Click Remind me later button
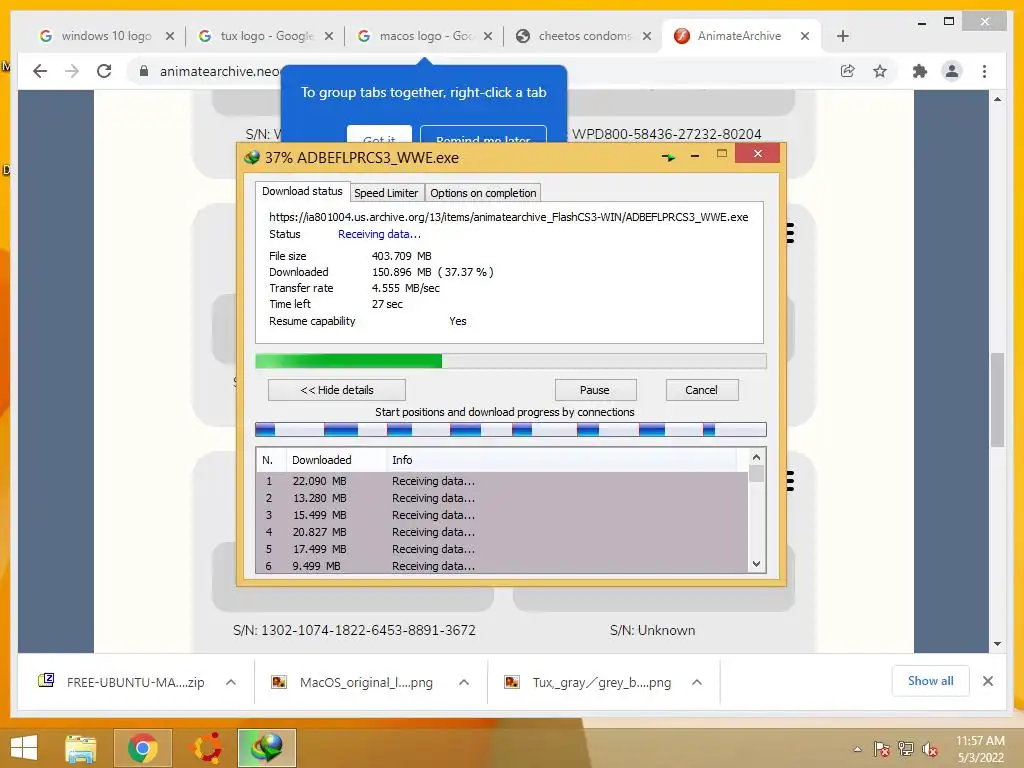1024x768 pixels. coord(483,135)
